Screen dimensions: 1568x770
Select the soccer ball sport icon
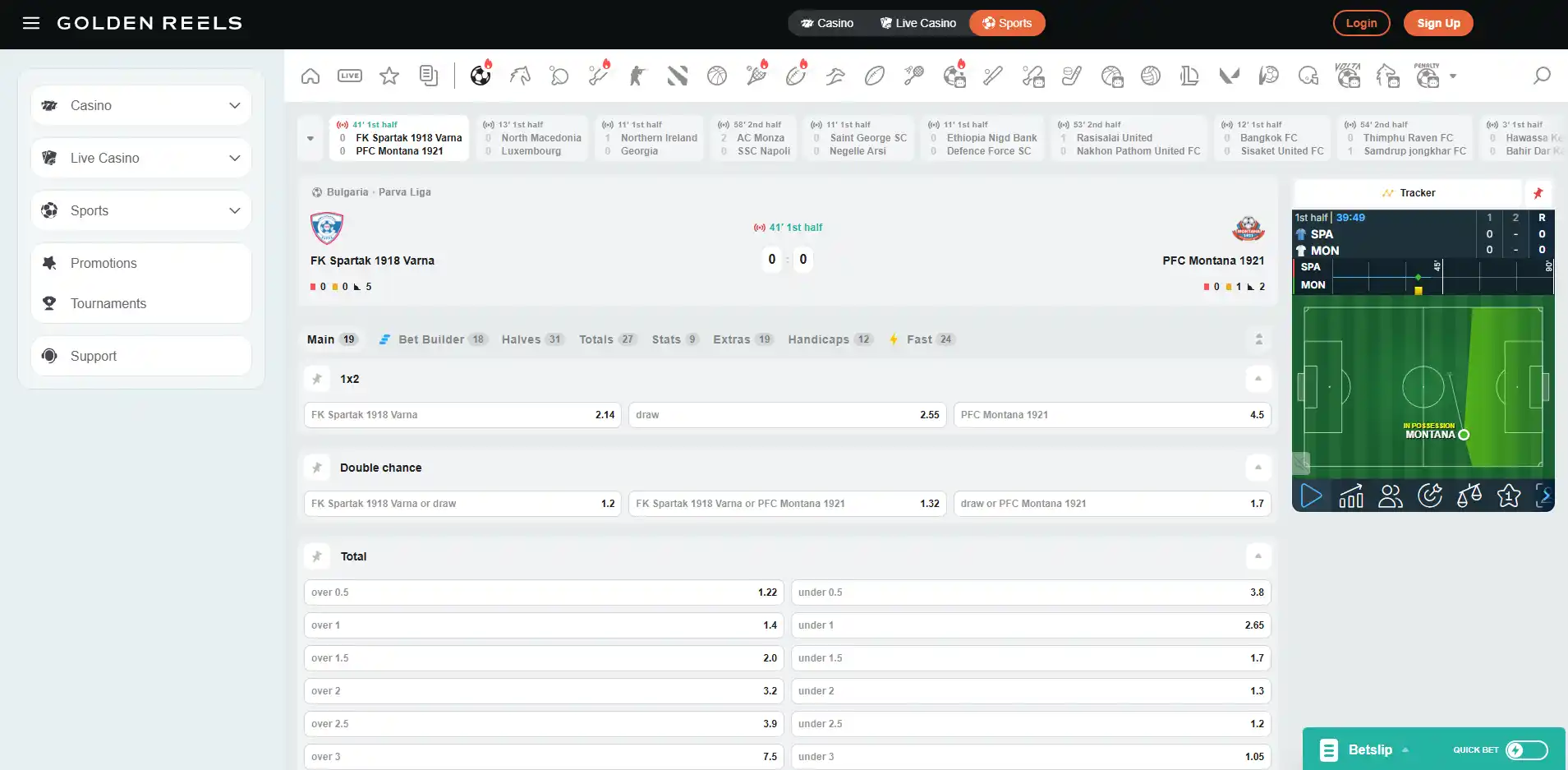click(481, 76)
